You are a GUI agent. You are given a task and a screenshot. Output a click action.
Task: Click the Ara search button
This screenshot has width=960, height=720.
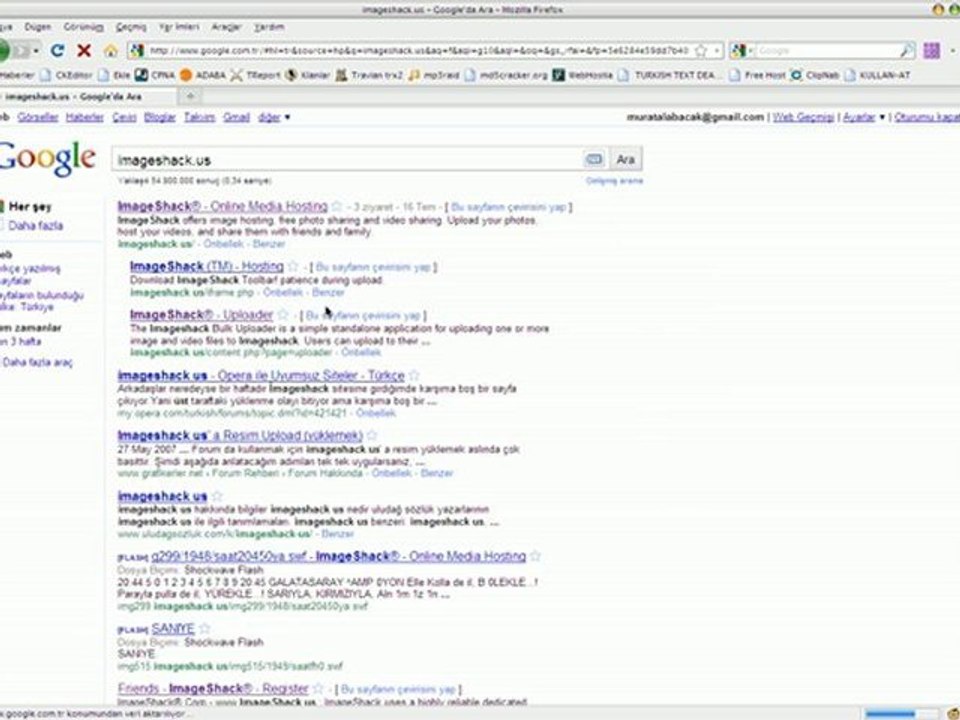[x=625, y=159]
